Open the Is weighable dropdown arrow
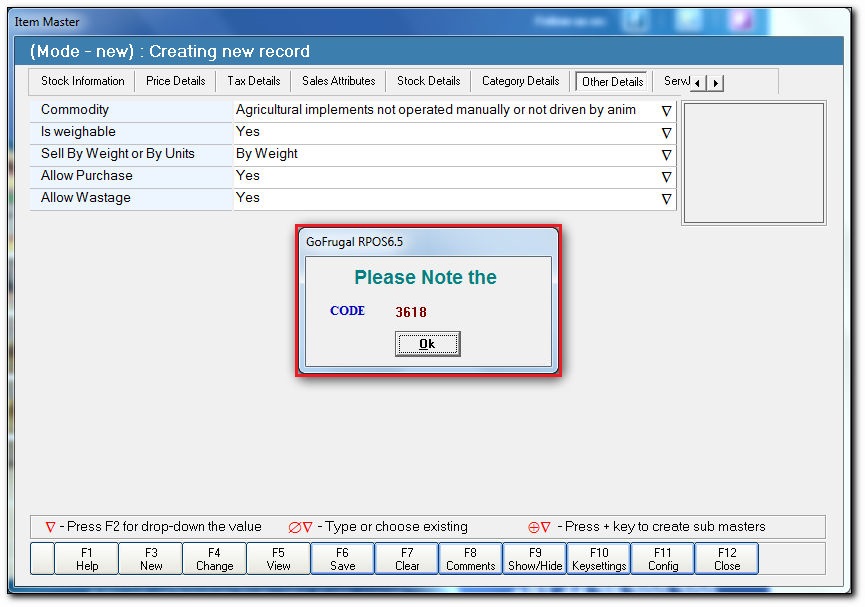865x607 pixels. click(x=666, y=133)
